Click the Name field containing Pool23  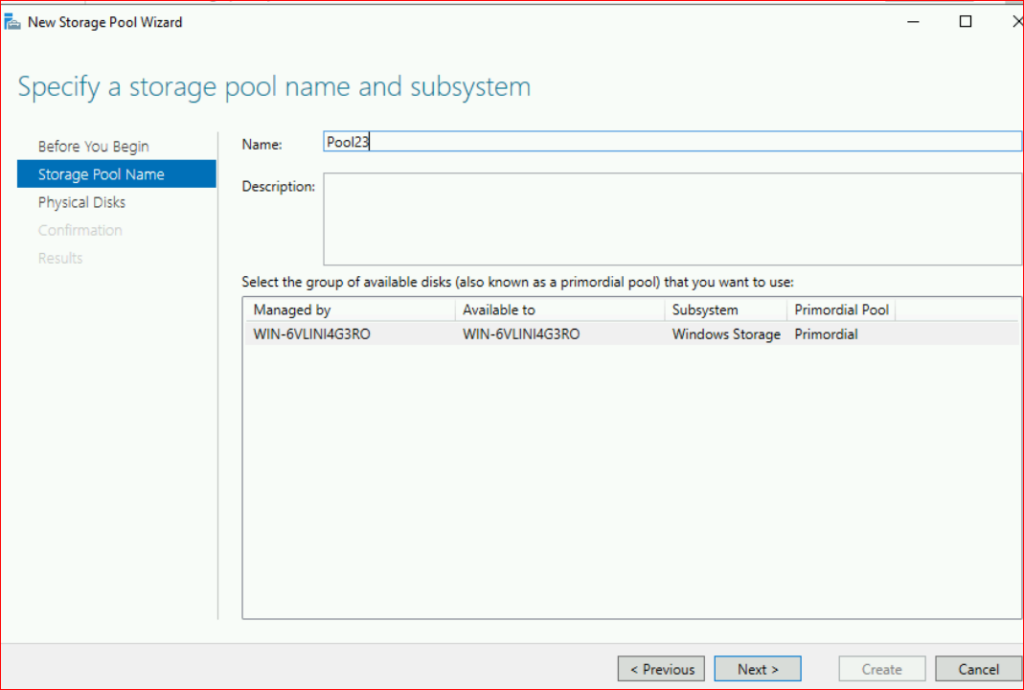click(x=671, y=143)
